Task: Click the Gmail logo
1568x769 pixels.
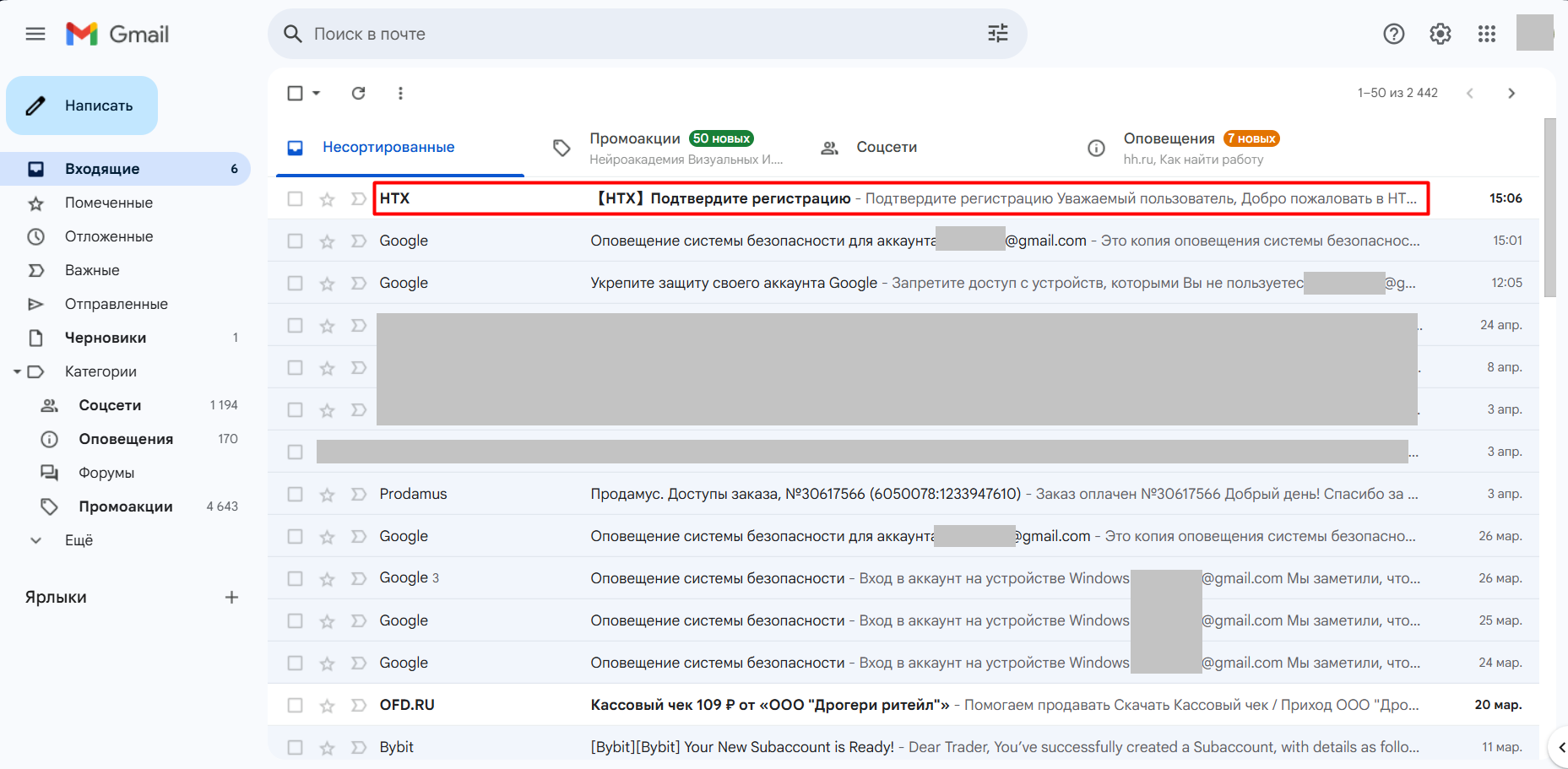Action: tap(117, 34)
